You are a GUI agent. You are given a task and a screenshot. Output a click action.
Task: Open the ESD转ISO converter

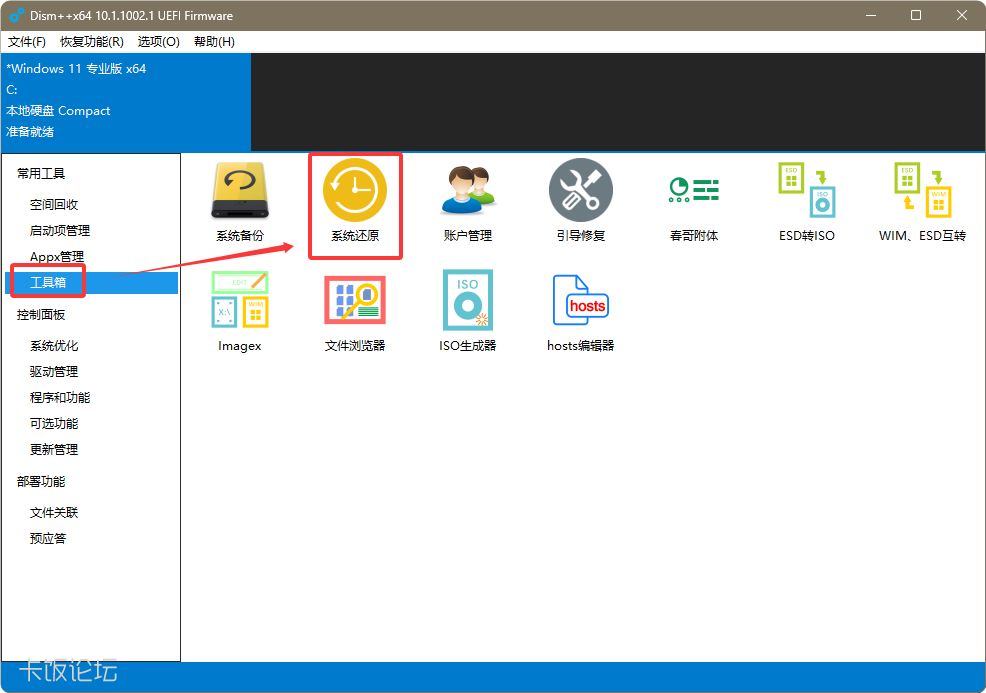click(807, 201)
